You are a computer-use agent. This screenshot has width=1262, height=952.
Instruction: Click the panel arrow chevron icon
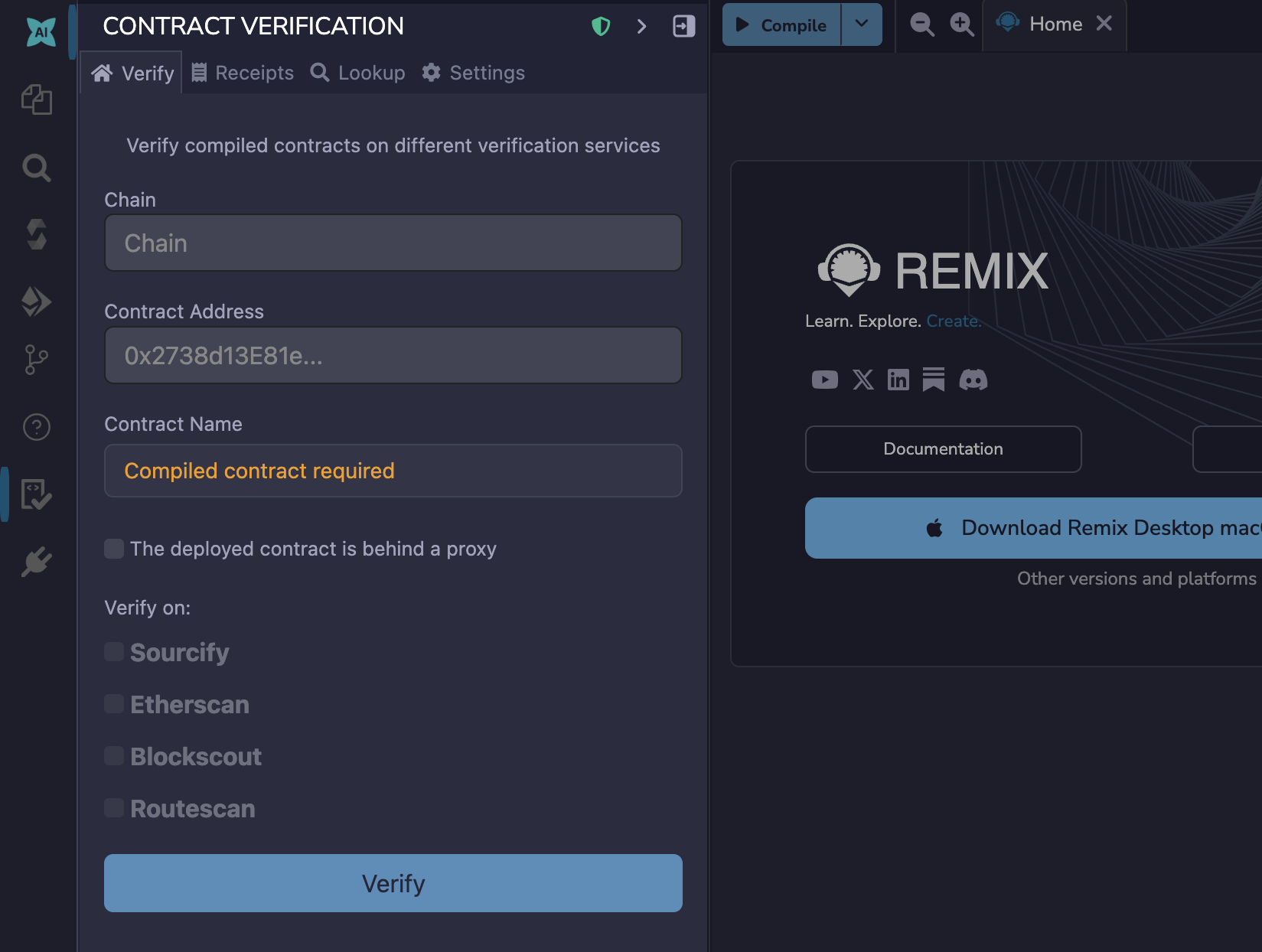click(641, 27)
